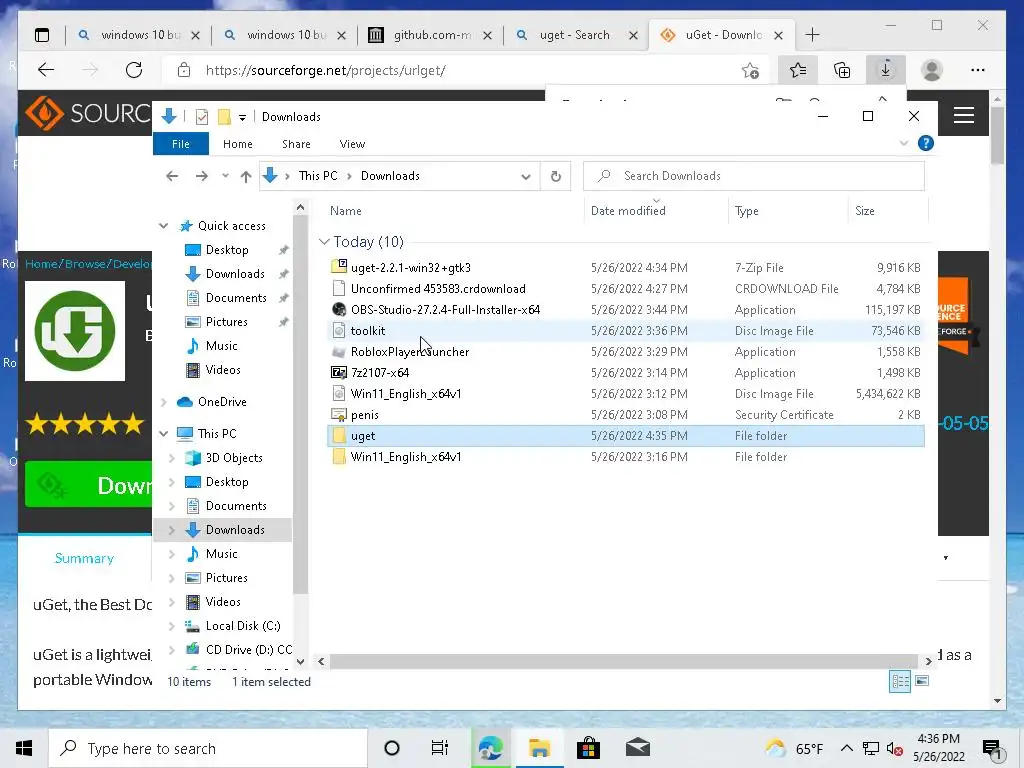Select Music under This PC
This screenshot has height=768, width=1024.
pos(221,554)
